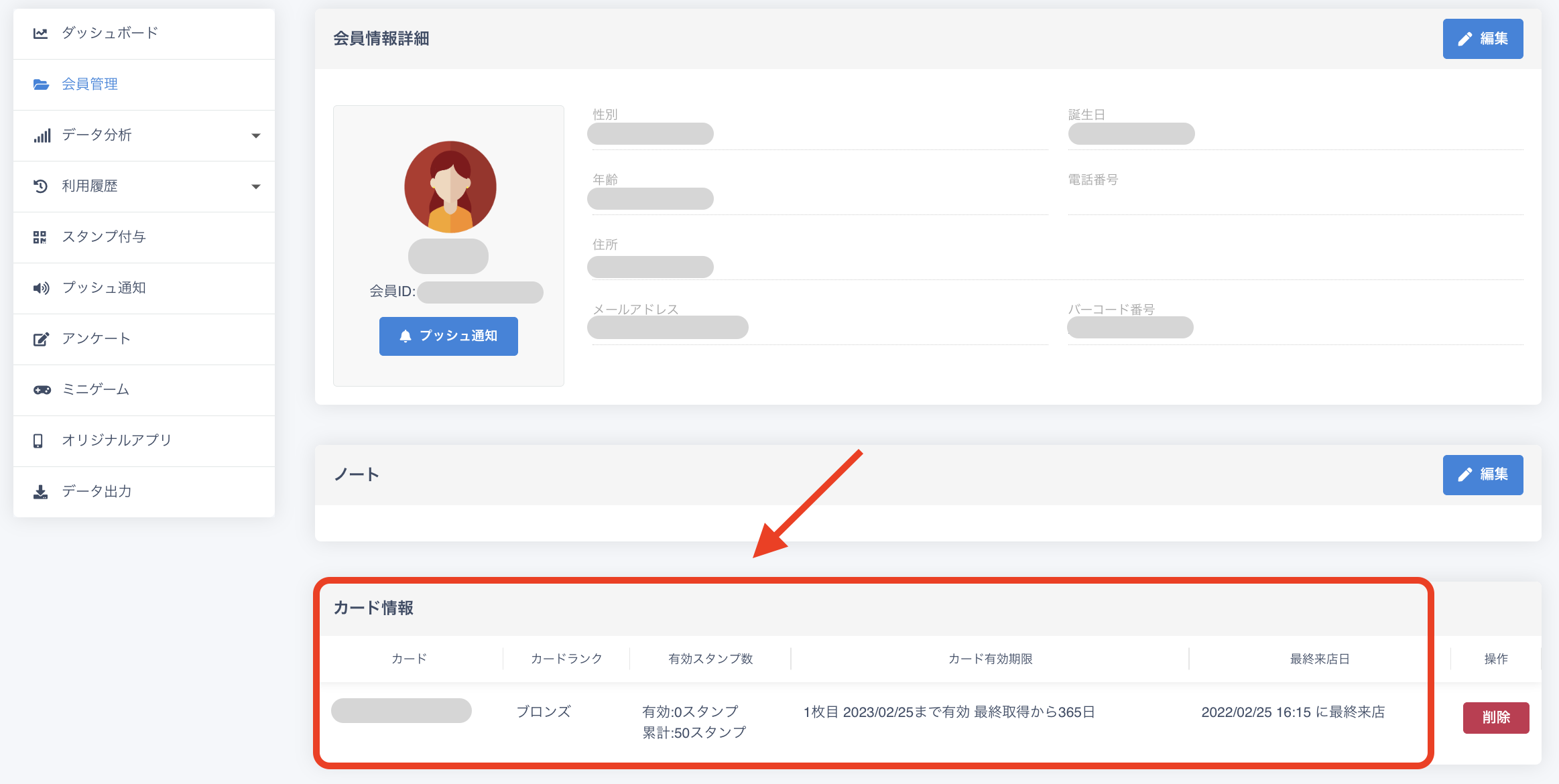Send a プッシュ通知 to this member

(448, 336)
